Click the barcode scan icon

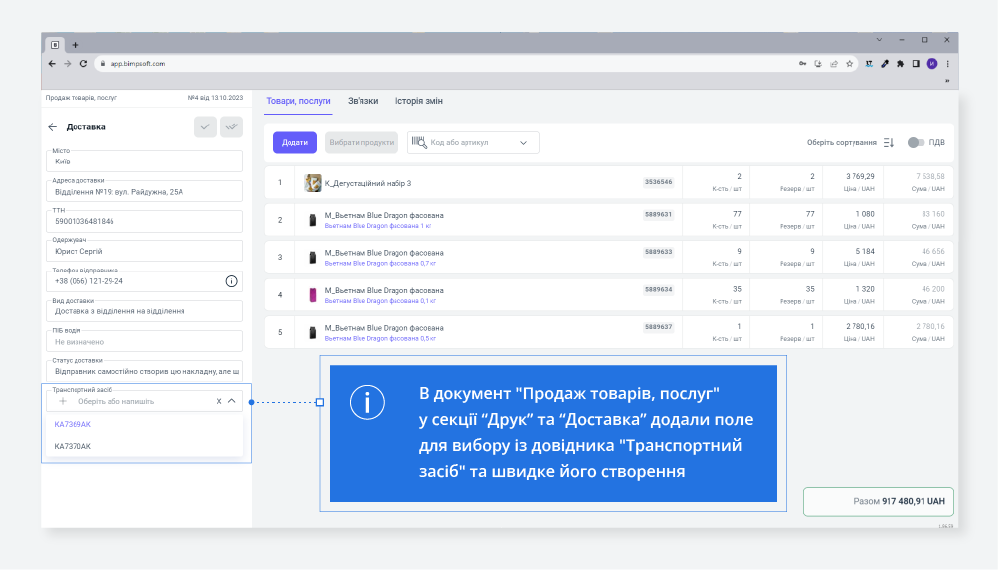419,142
